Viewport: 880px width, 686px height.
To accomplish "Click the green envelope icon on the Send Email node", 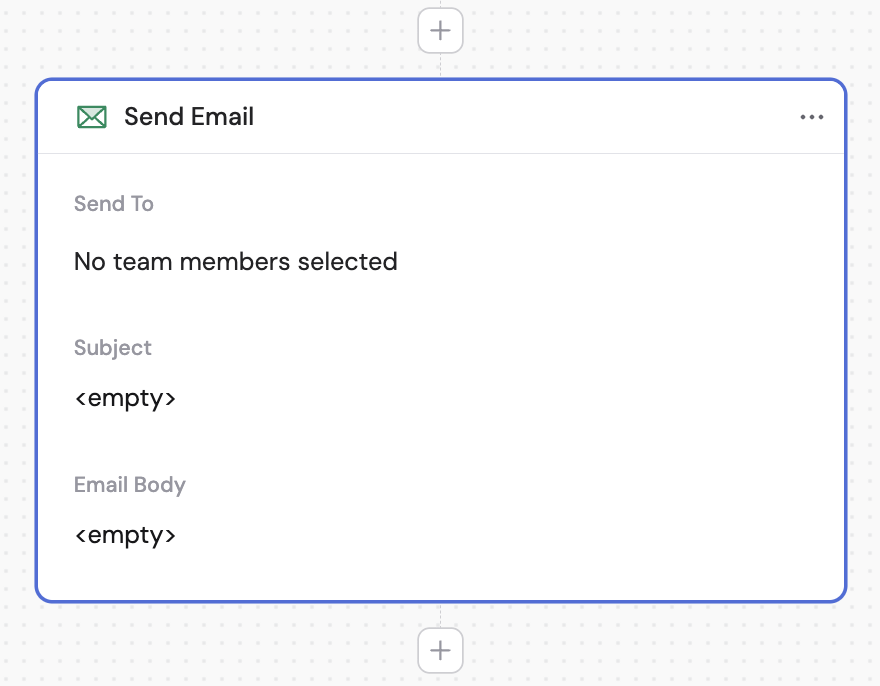I will [91, 116].
